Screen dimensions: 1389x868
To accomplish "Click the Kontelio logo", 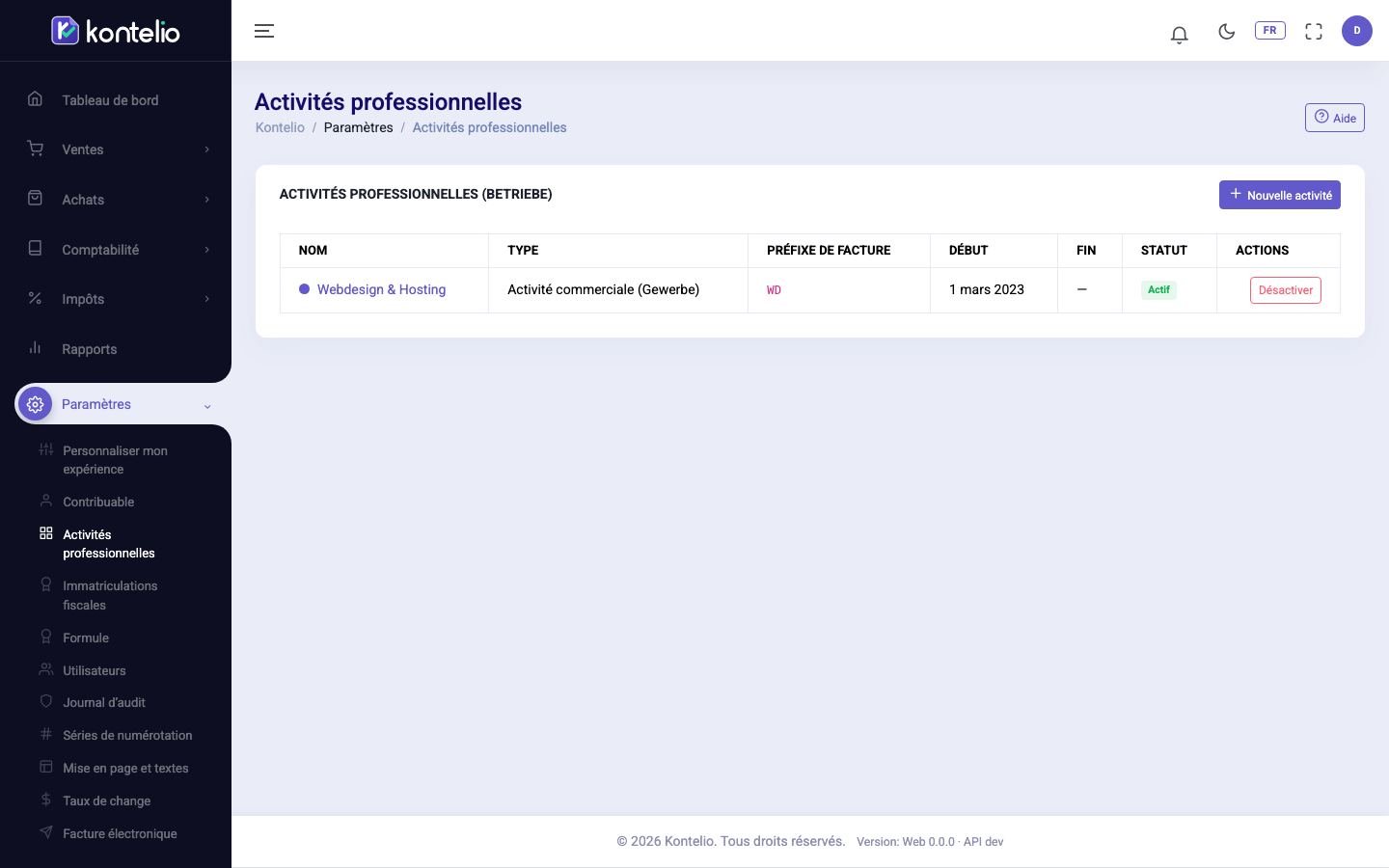I will tap(116, 31).
